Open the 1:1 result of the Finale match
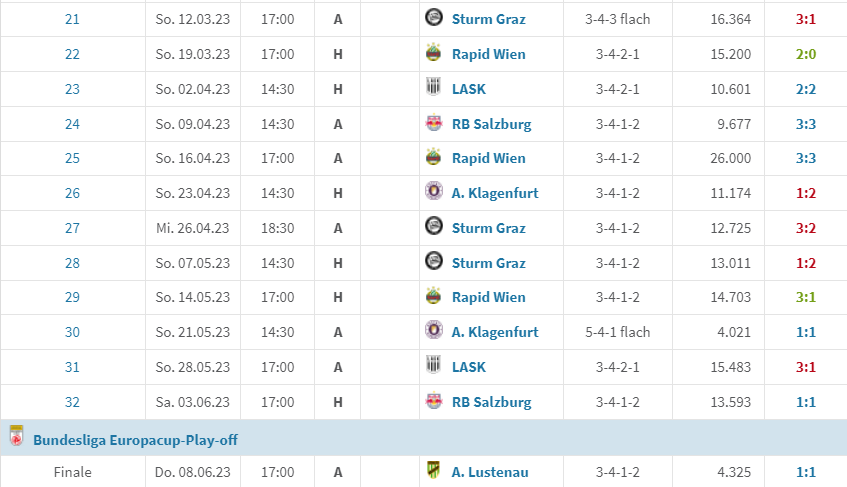 coord(805,472)
